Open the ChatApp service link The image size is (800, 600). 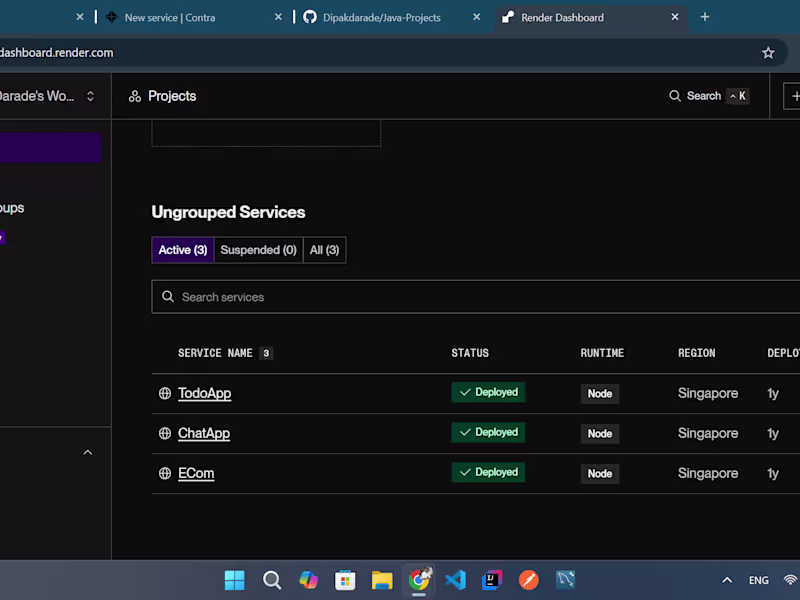204,433
